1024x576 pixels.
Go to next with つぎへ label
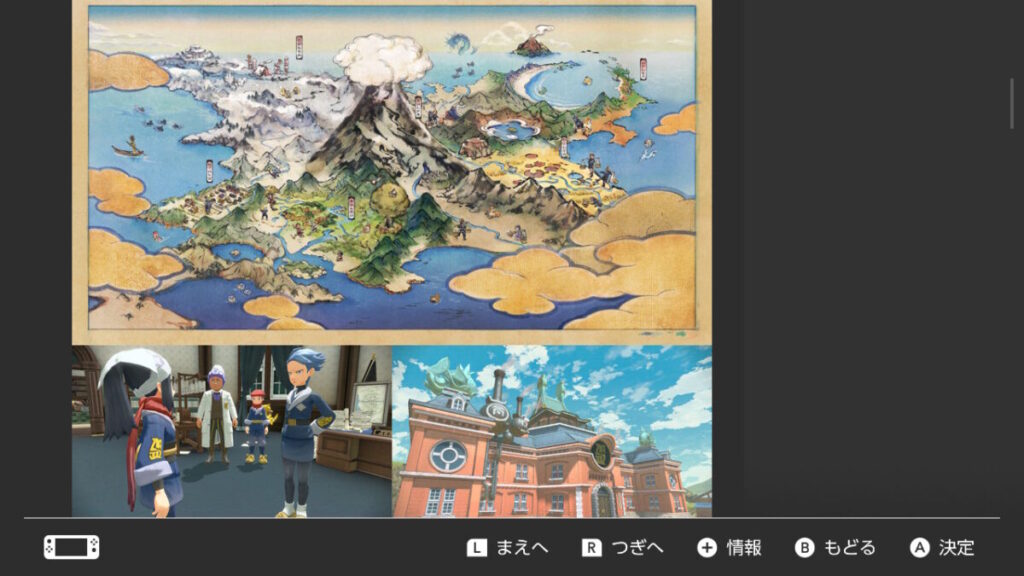[x=638, y=548]
